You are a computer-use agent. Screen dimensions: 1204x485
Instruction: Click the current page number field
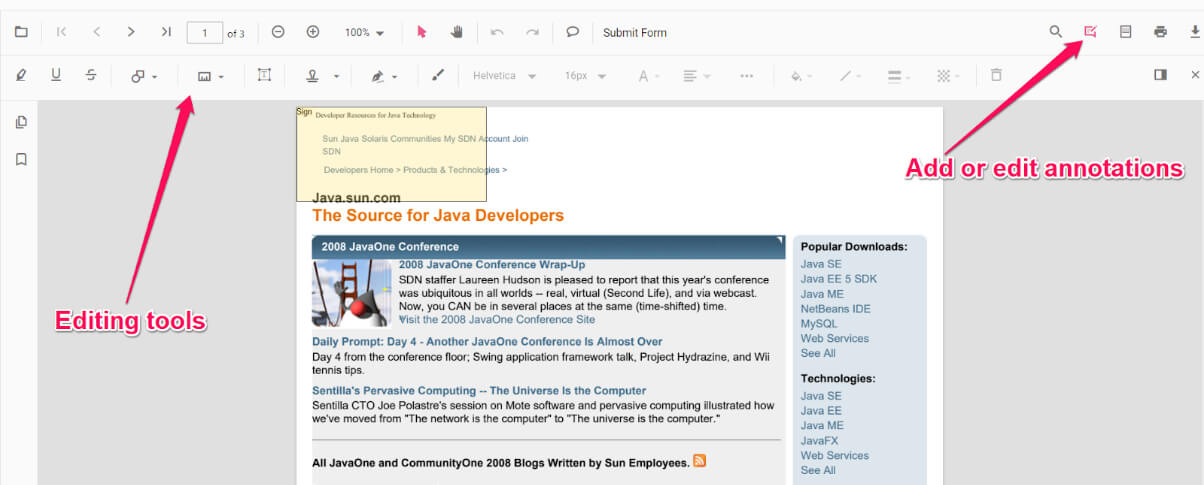tap(205, 33)
